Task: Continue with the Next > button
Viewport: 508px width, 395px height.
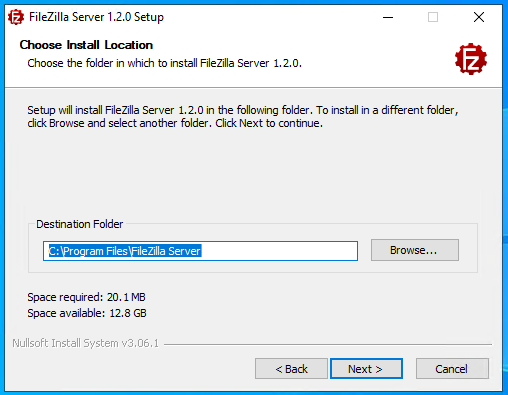Action: pyautogui.click(x=366, y=369)
